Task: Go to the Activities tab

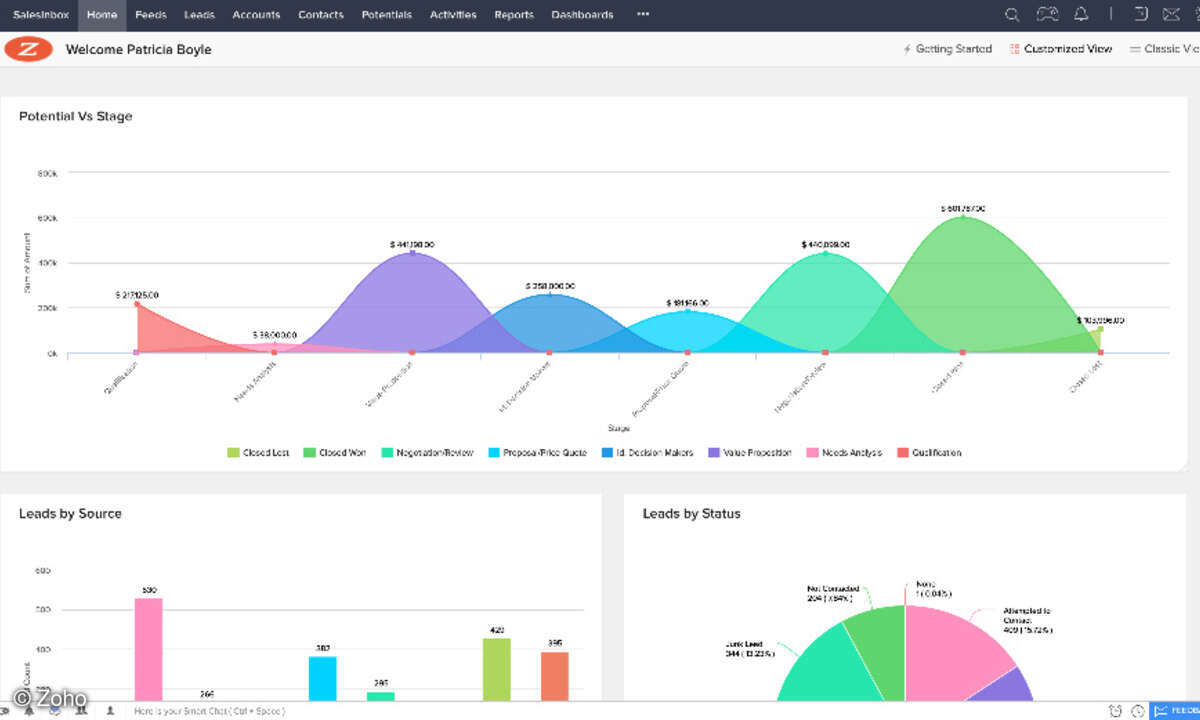Action: pyautogui.click(x=453, y=15)
